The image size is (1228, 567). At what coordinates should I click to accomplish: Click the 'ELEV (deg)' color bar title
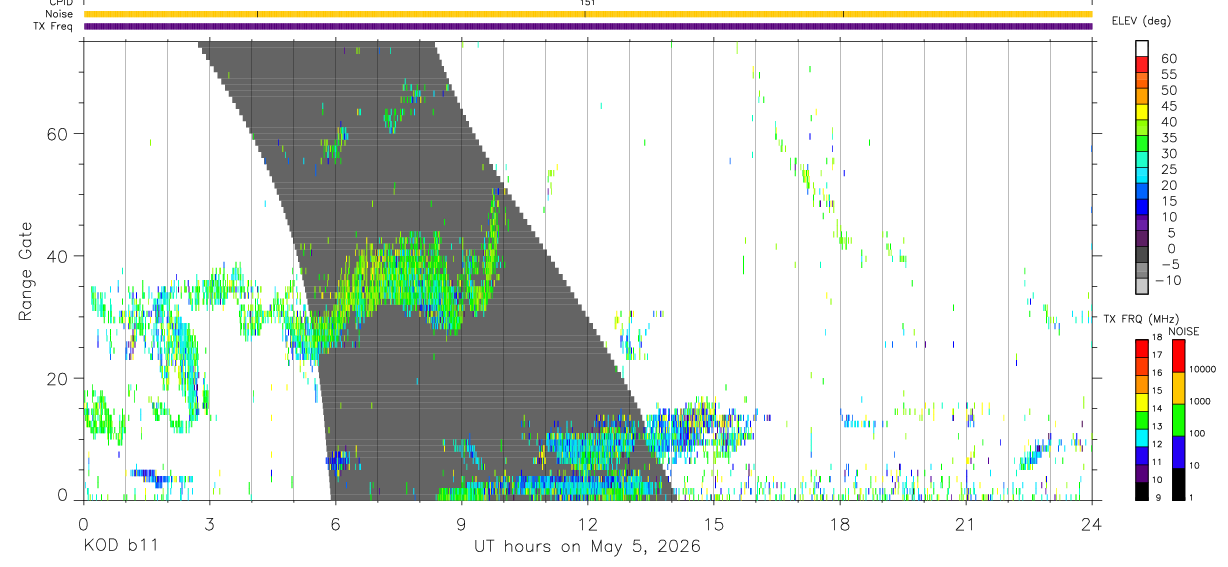pyautogui.click(x=1141, y=21)
